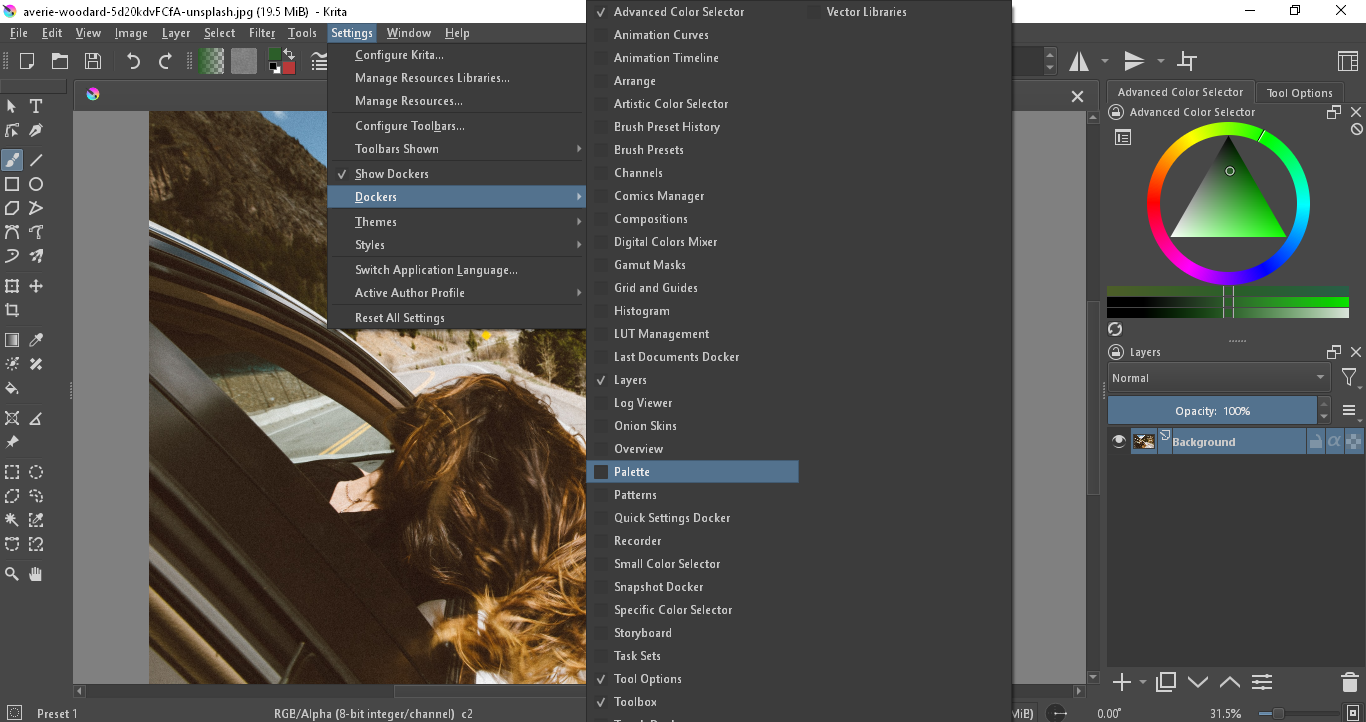Screen dimensions: 1366x722
Task: Uncheck the Tool Options docker entry
Action: tap(601, 679)
